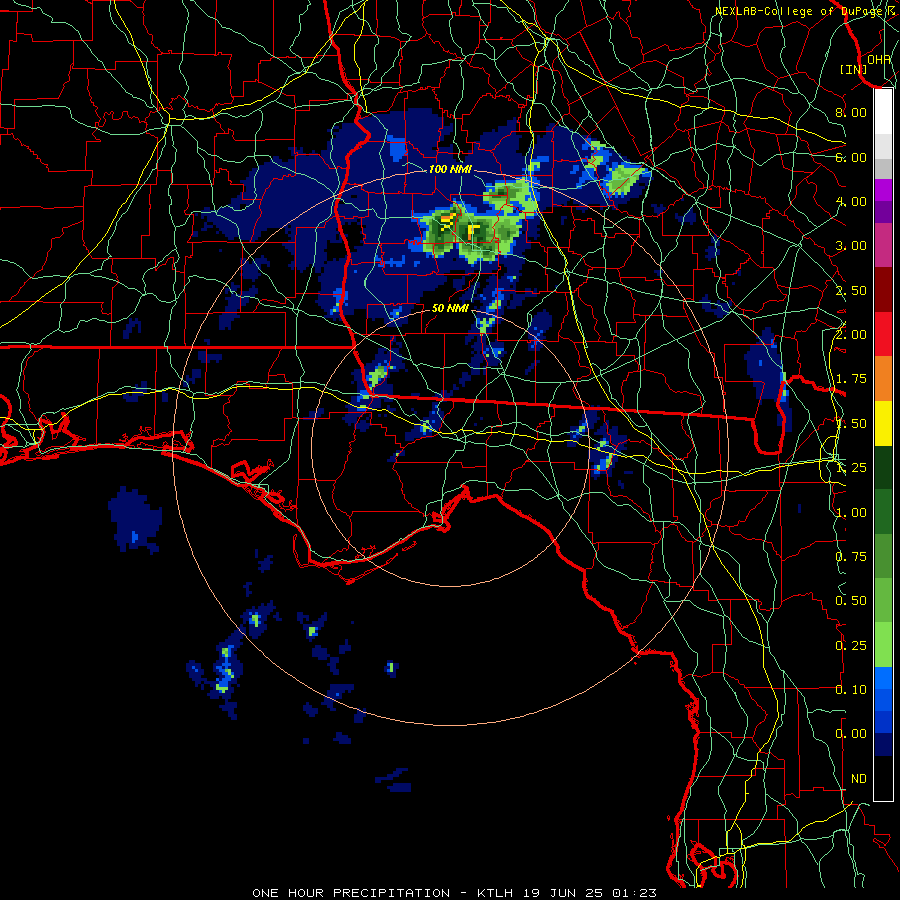Click the '0.00' legend value
The height and width of the screenshot is (900, 900).
pos(851,734)
